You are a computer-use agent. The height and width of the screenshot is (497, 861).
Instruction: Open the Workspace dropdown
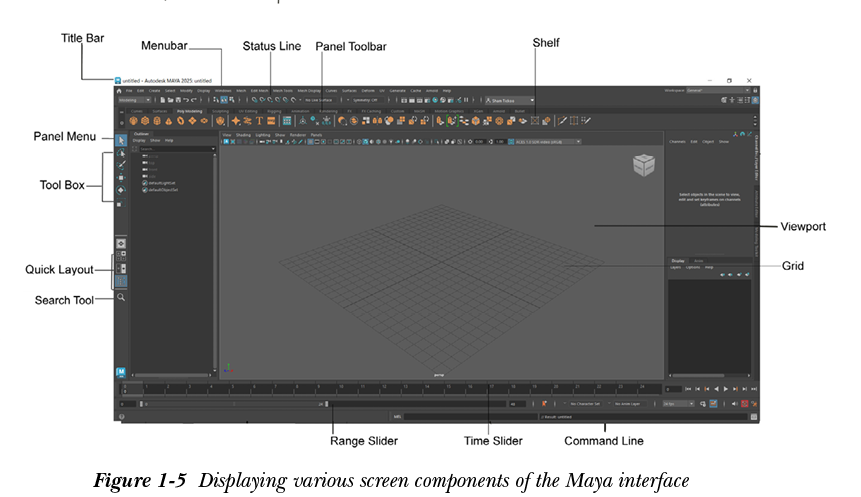(717, 90)
